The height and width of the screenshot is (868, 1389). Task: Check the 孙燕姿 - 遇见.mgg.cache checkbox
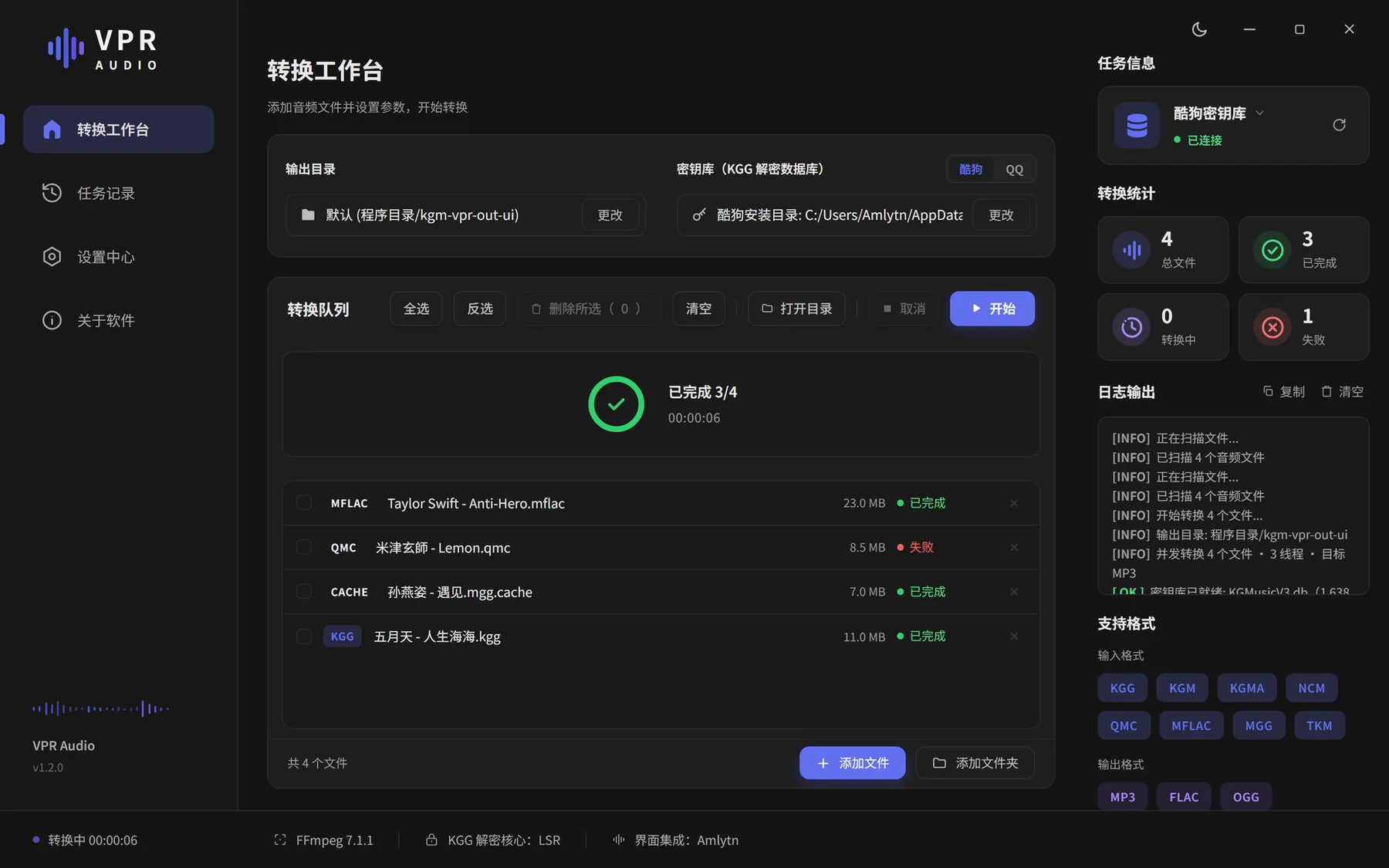pos(304,592)
